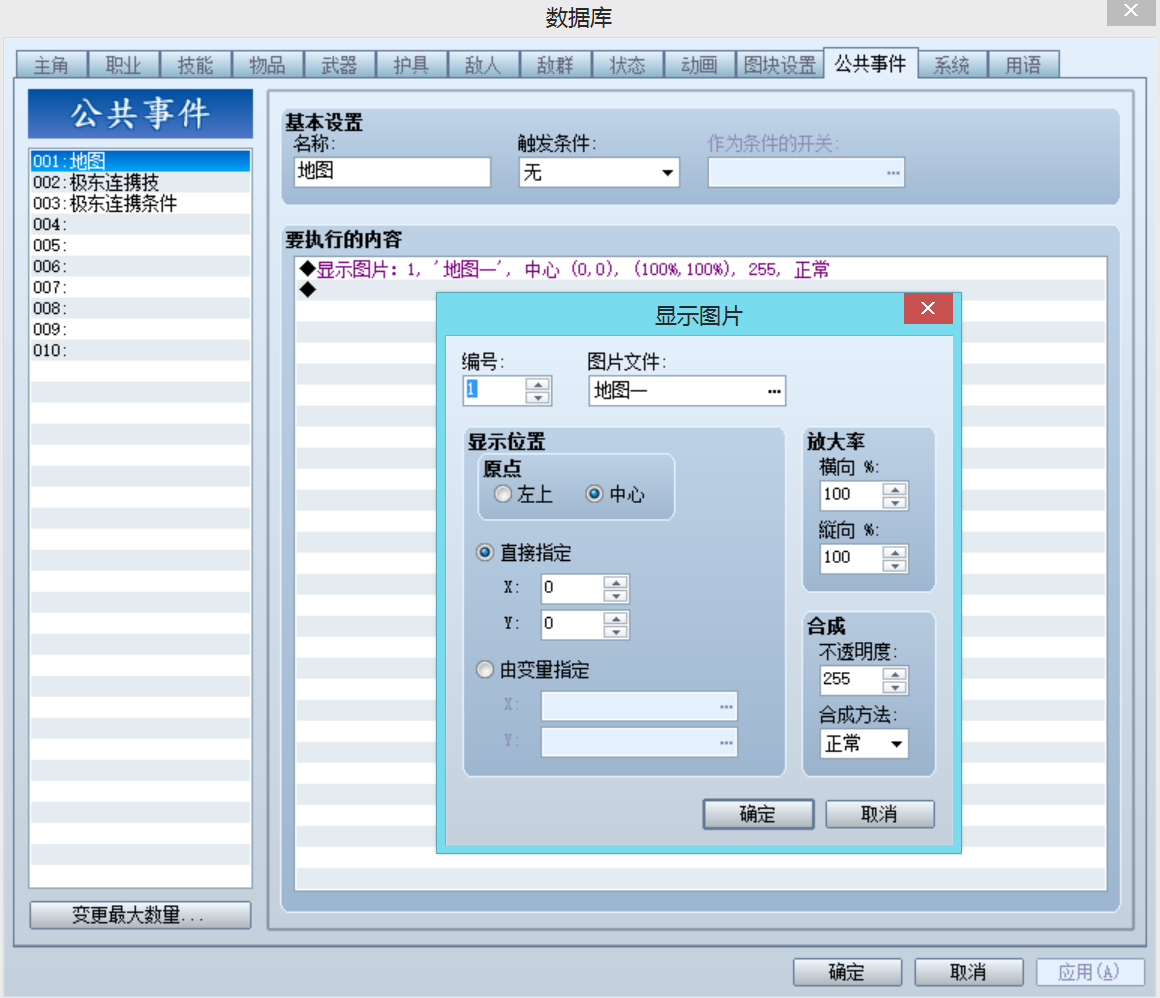Open the 动画 tab
The image size is (1160, 998).
coord(699,65)
